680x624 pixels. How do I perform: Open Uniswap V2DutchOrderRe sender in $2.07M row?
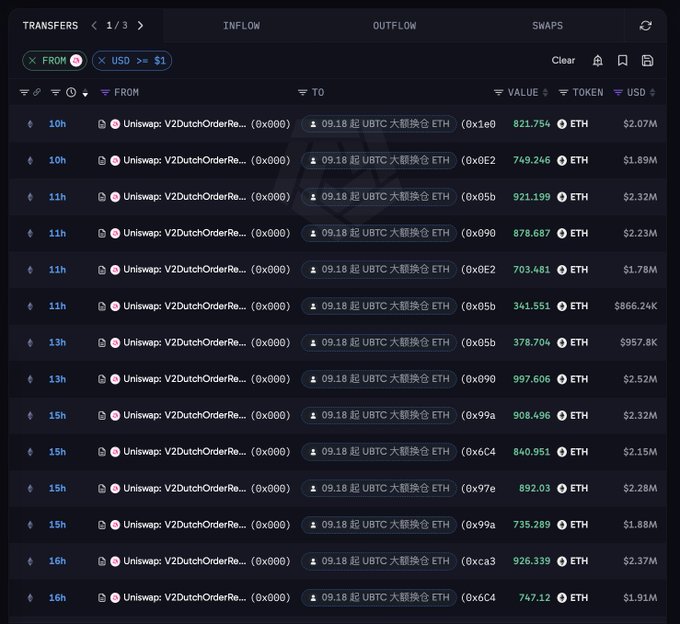(x=185, y=124)
